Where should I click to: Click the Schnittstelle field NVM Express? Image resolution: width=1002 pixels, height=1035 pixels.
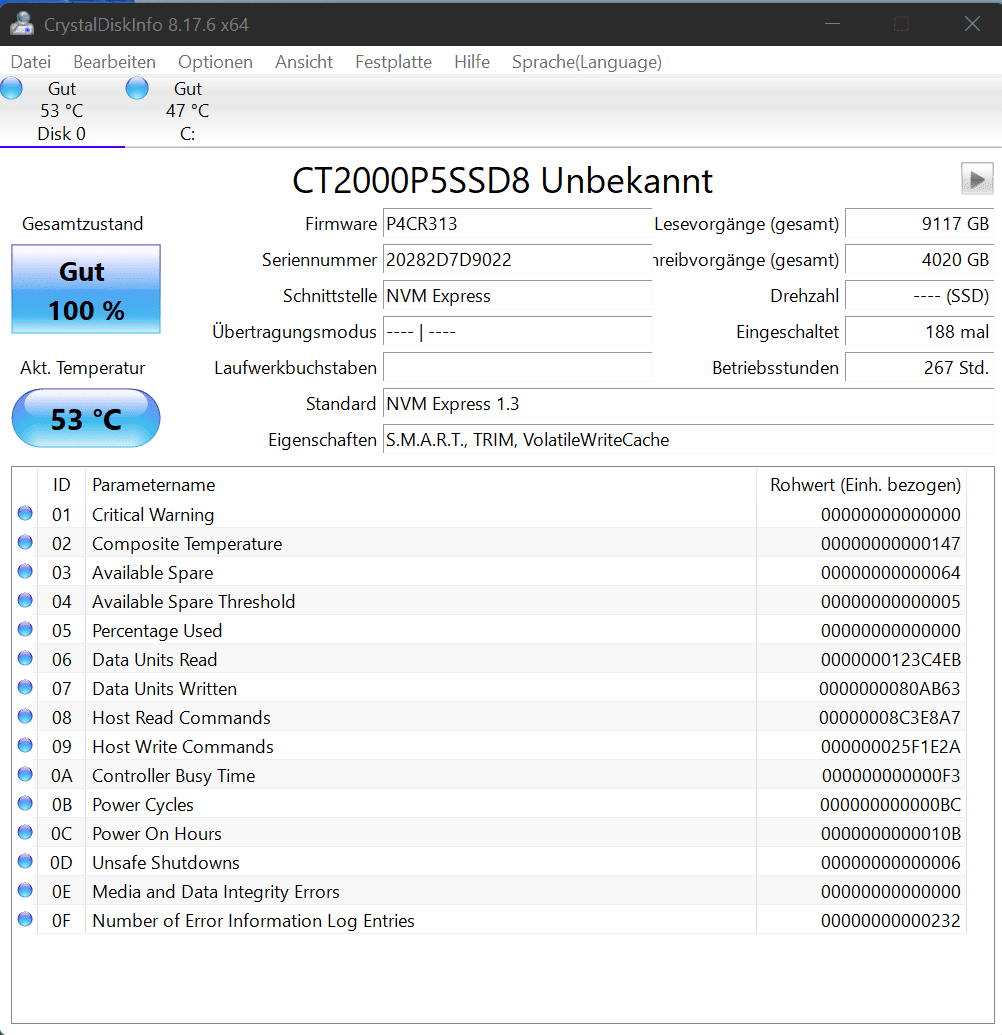point(517,296)
